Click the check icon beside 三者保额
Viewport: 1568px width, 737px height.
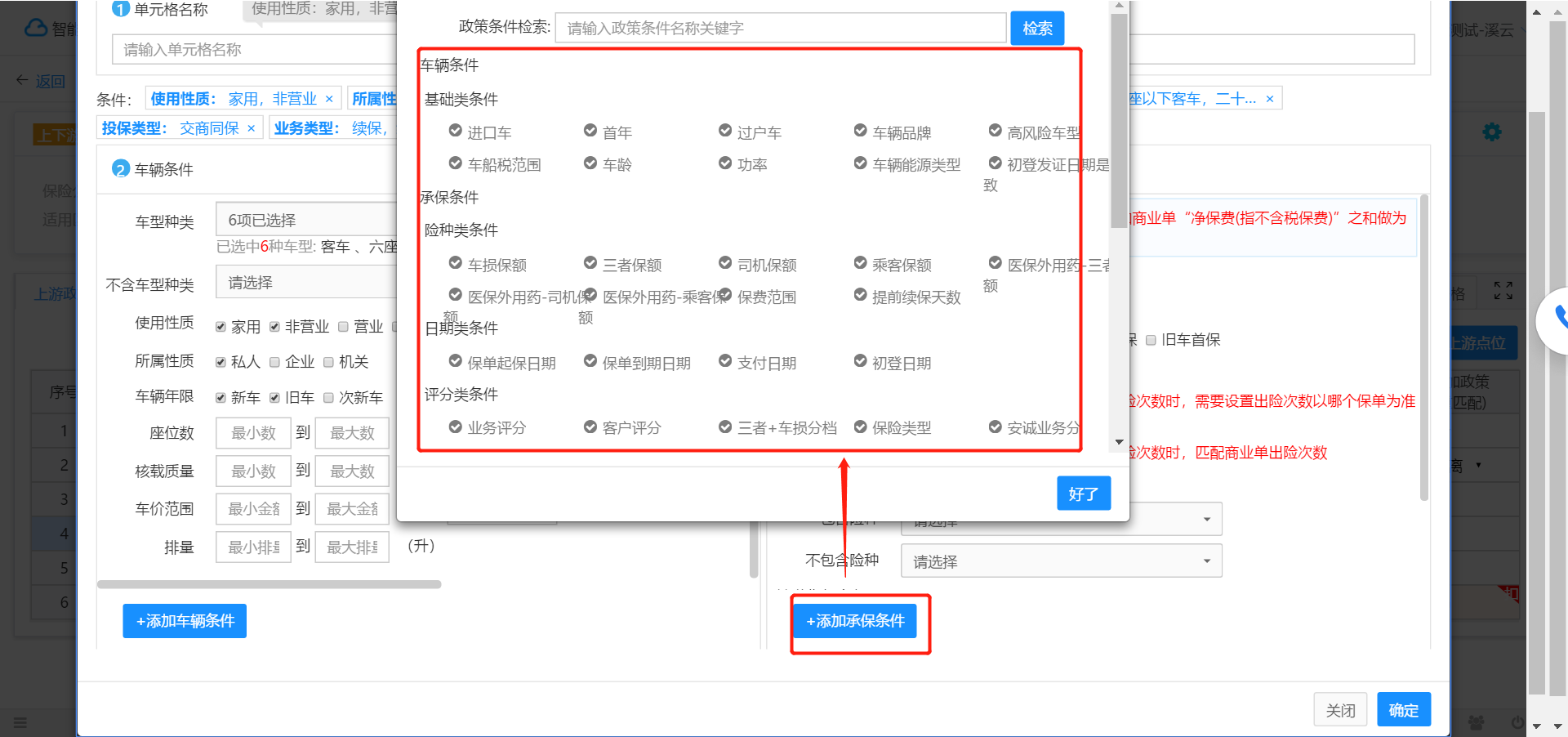pyautogui.click(x=590, y=263)
